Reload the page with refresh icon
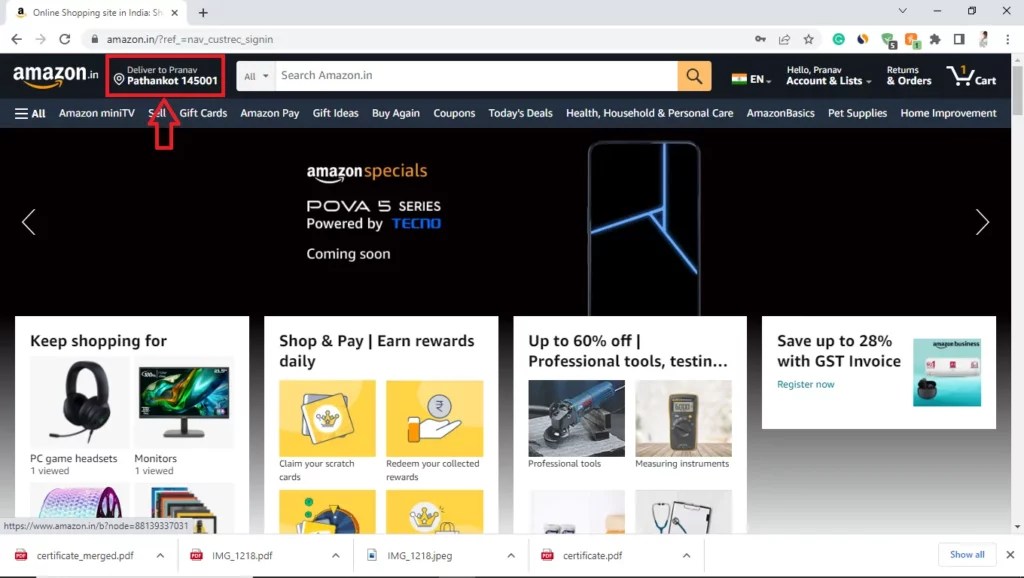 click(x=65, y=39)
